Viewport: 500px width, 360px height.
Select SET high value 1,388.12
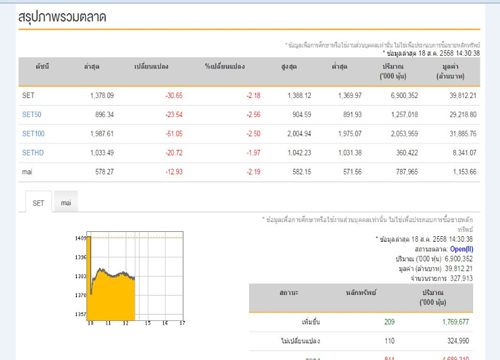[x=299, y=96]
